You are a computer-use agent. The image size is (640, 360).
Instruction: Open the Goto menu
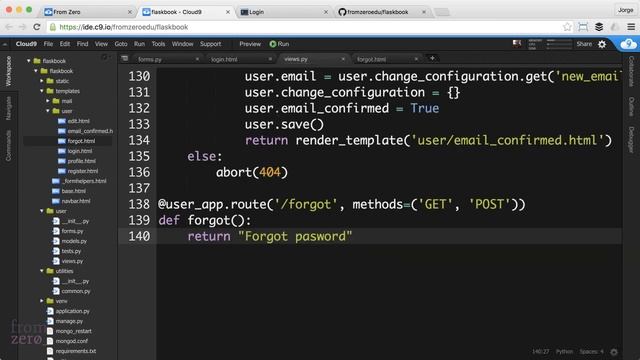tap(121, 44)
